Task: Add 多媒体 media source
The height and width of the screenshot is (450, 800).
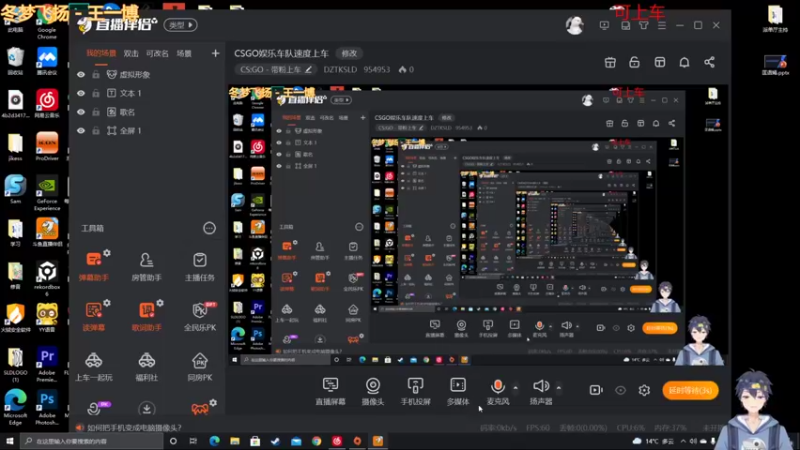Action: pyautogui.click(x=458, y=391)
